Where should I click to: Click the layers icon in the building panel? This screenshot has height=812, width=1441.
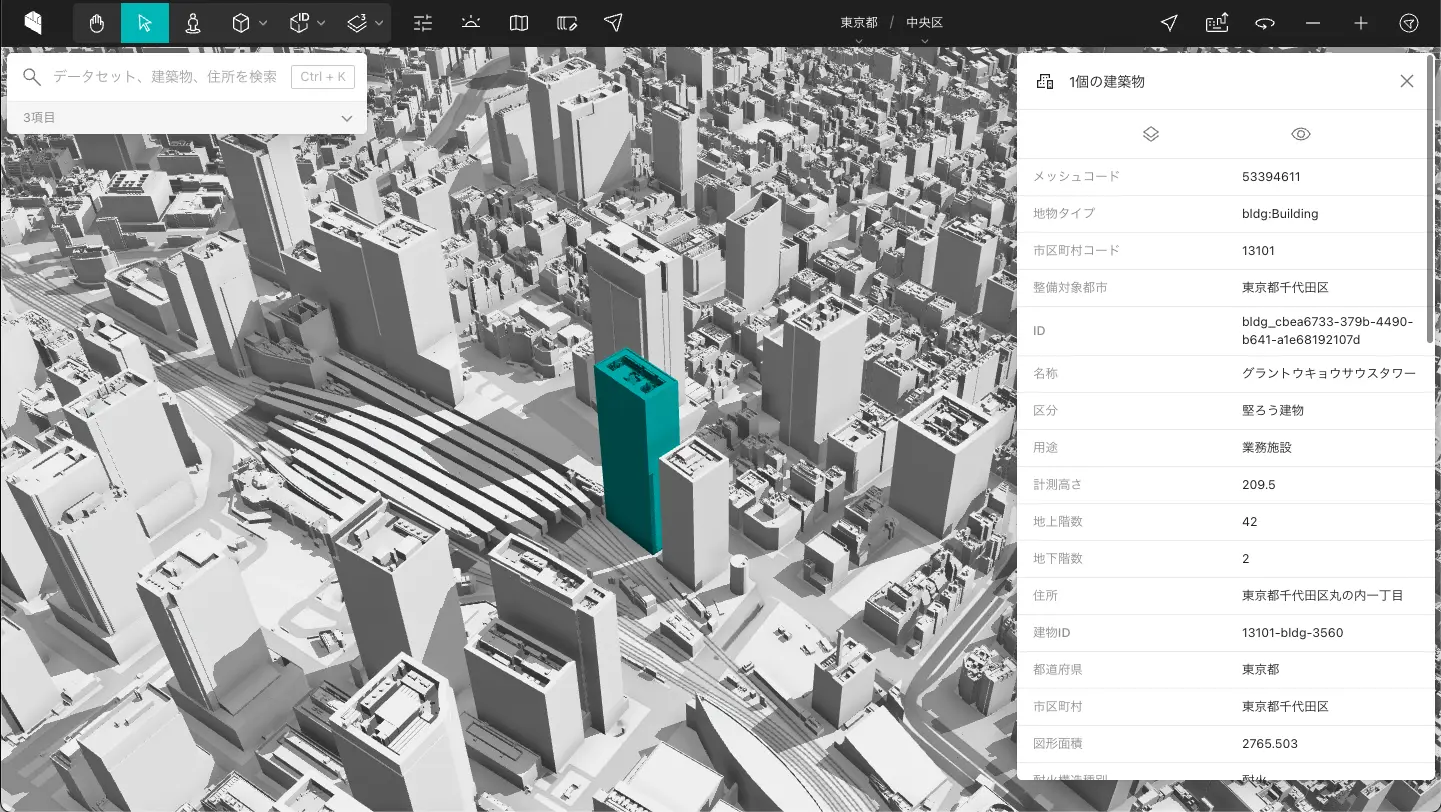click(1151, 134)
